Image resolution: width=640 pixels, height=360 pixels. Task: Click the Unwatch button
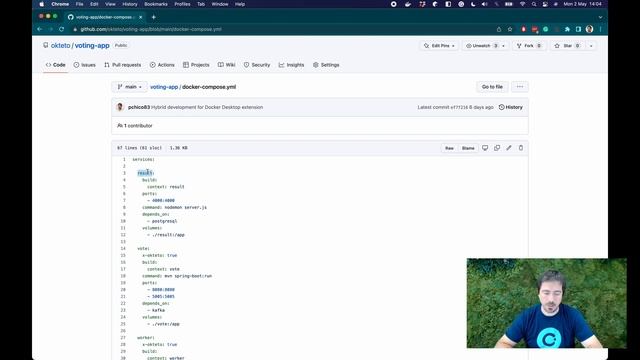481,46
